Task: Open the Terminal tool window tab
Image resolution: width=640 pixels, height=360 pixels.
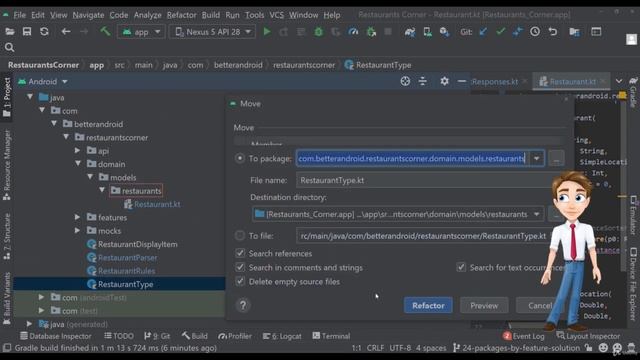Action: point(331,336)
